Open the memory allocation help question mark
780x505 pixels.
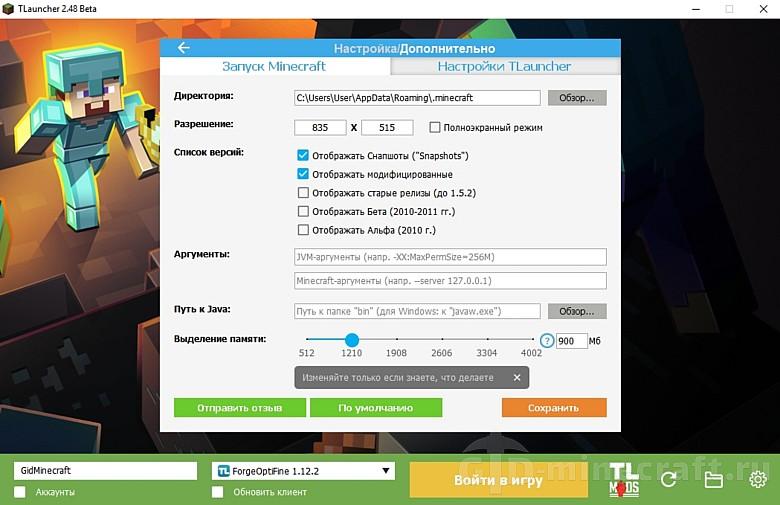pyautogui.click(x=547, y=341)
